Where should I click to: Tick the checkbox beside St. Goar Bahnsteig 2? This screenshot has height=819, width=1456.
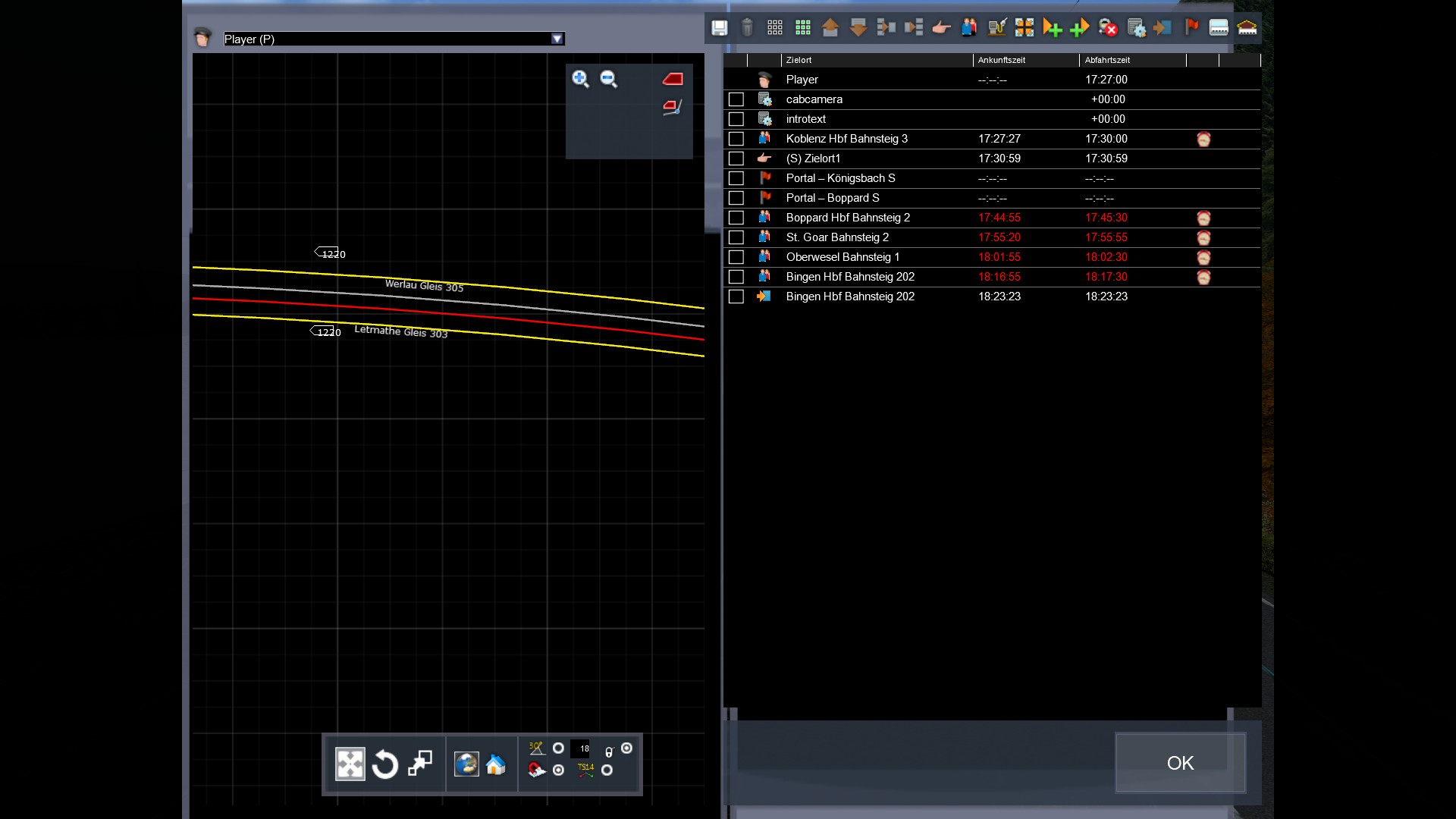(x=736, y=237)
